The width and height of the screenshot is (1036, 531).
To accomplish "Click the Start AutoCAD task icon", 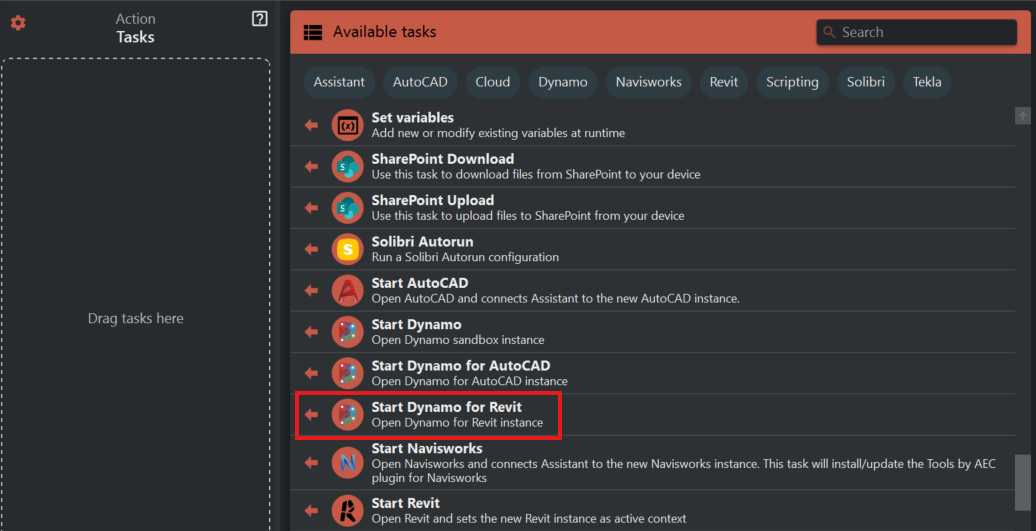I will [x=348, y=290].
